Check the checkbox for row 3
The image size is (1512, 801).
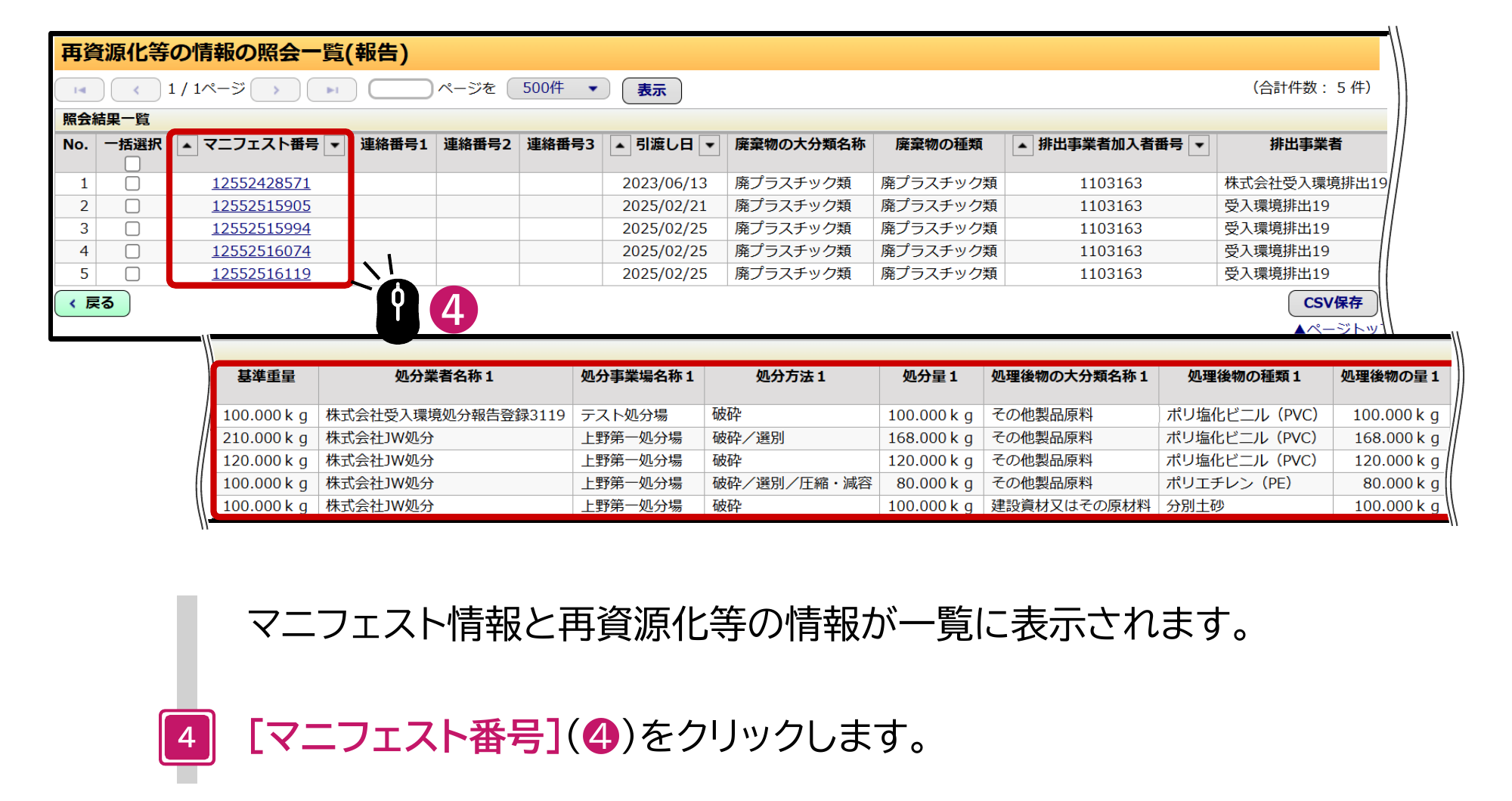pos(132,228)
